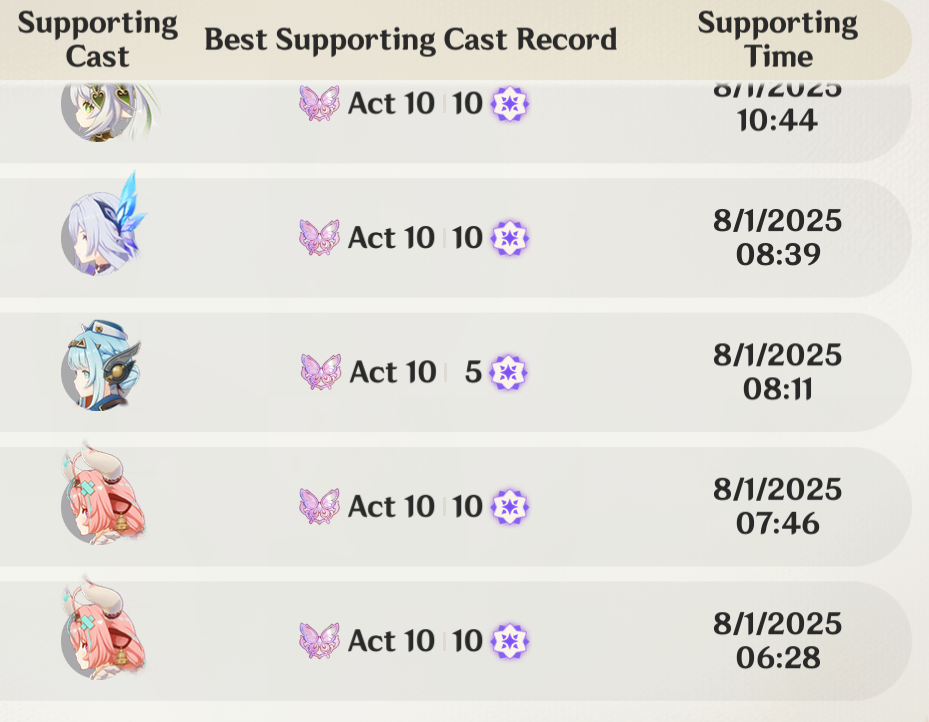
Task: Click purple star badge in 06:28 row
Action: click(x=510, y=641)
